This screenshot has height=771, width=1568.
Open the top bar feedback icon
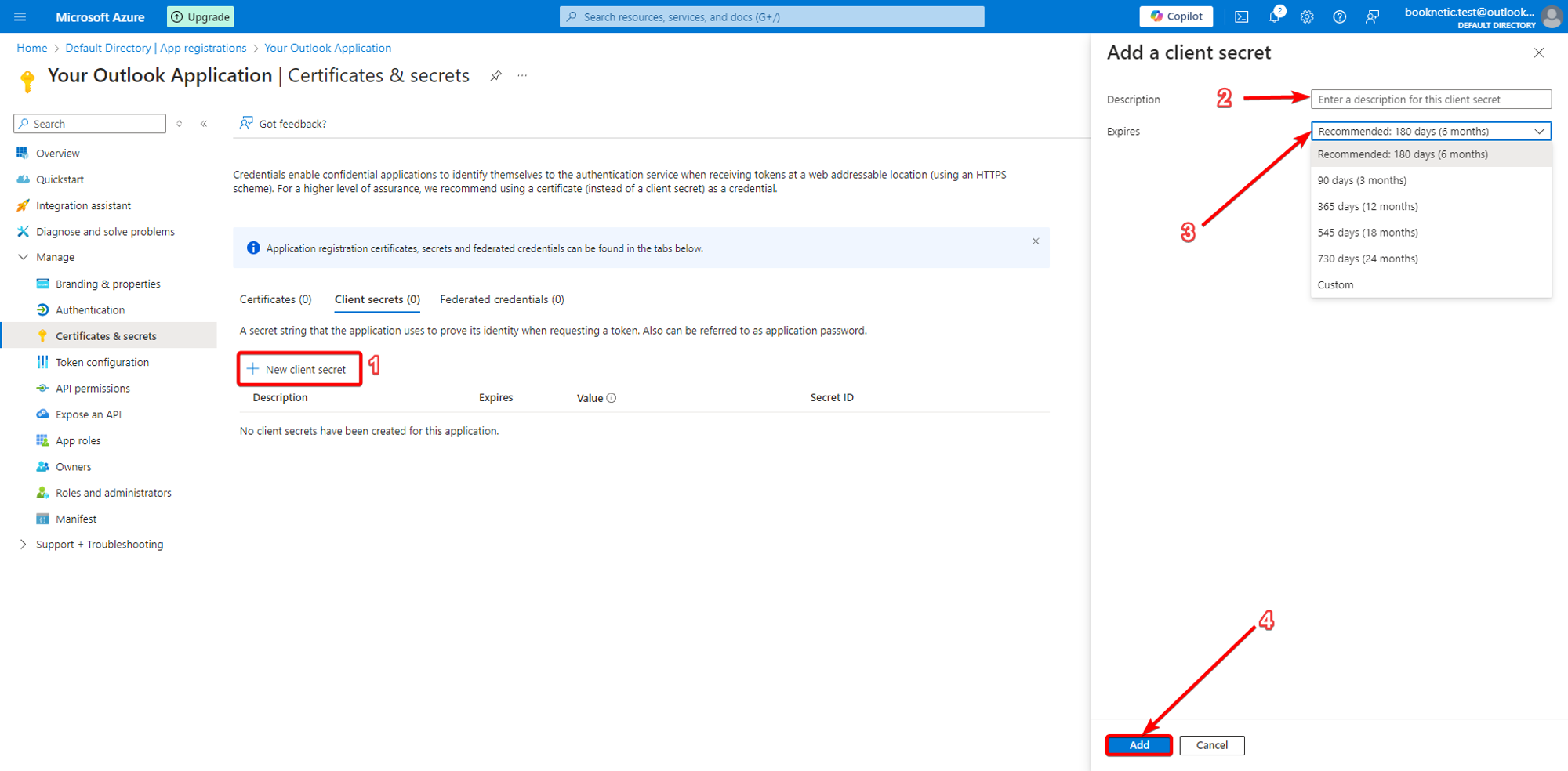click(1373, 16)
